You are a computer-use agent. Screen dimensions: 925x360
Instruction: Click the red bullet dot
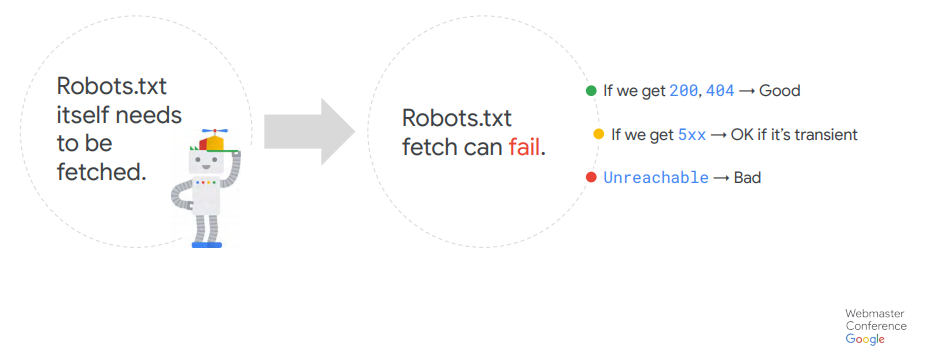(x=591, y=177)
